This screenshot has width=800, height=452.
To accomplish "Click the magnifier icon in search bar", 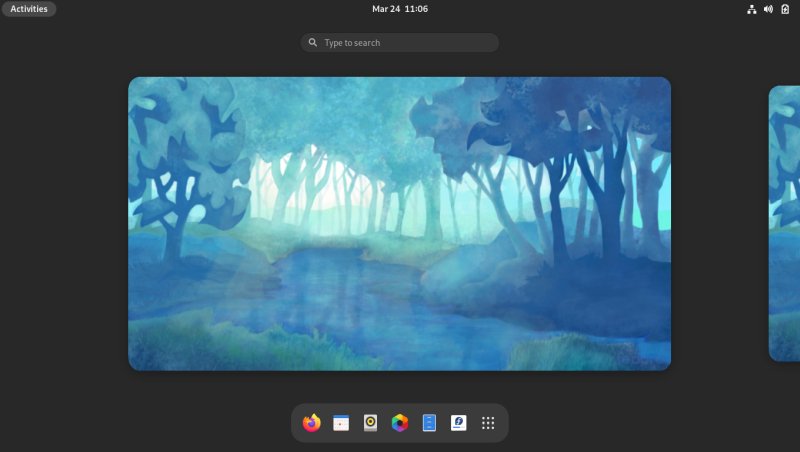I will [313, 43].
